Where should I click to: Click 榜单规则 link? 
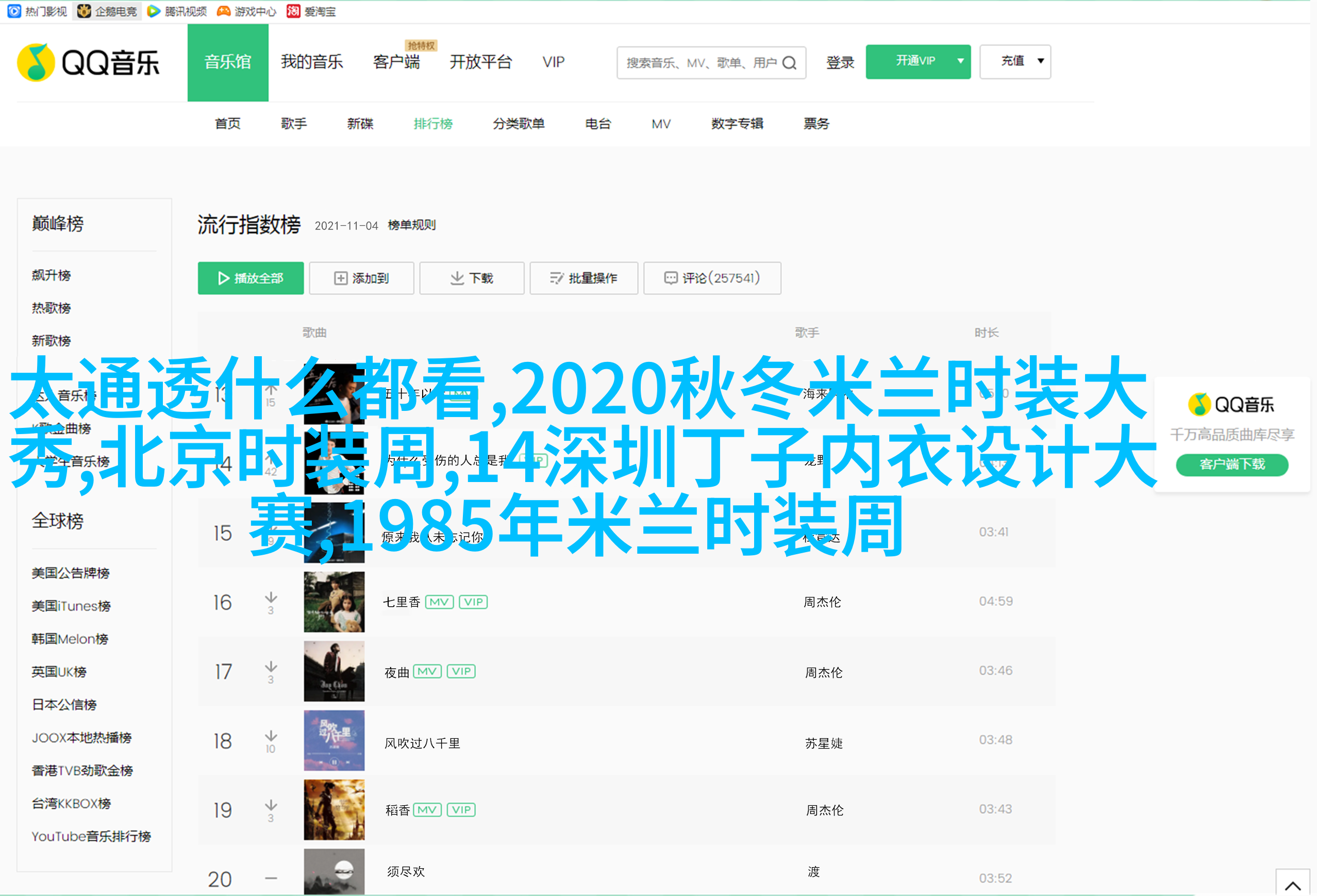point(411,225)
